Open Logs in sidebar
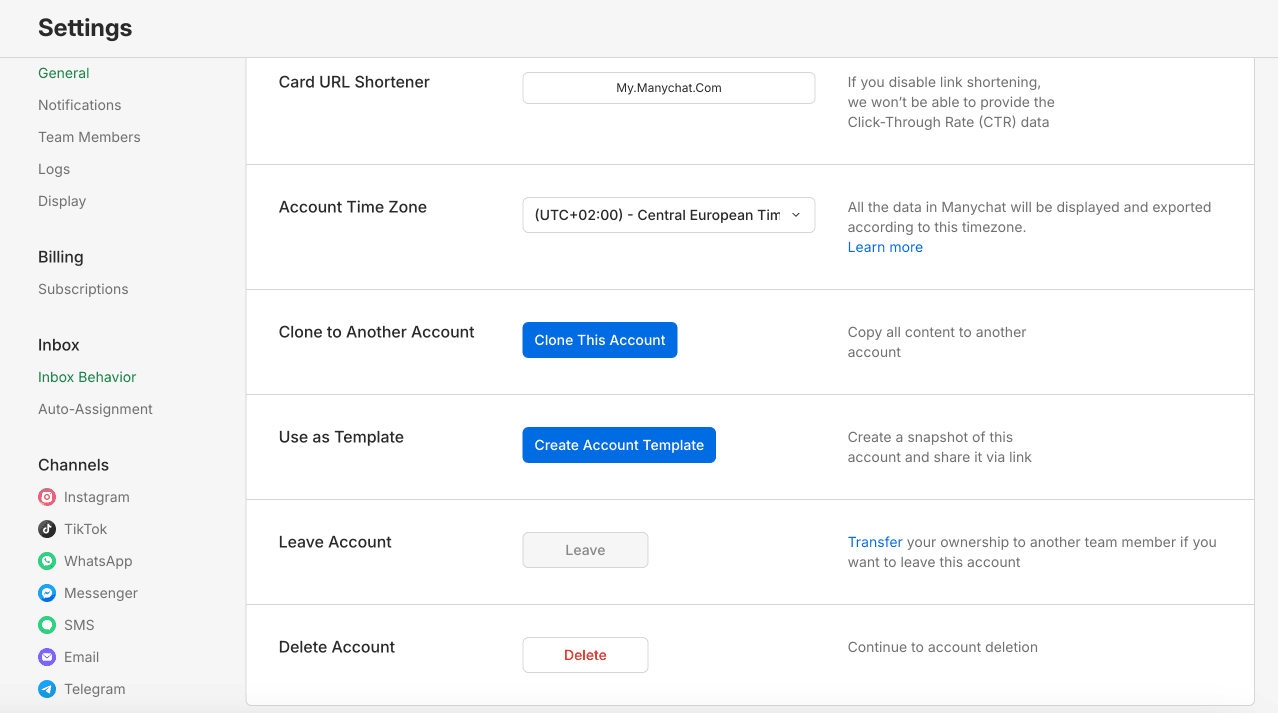Viewport: 1278px width, 713px height. [x=54, y=169]
